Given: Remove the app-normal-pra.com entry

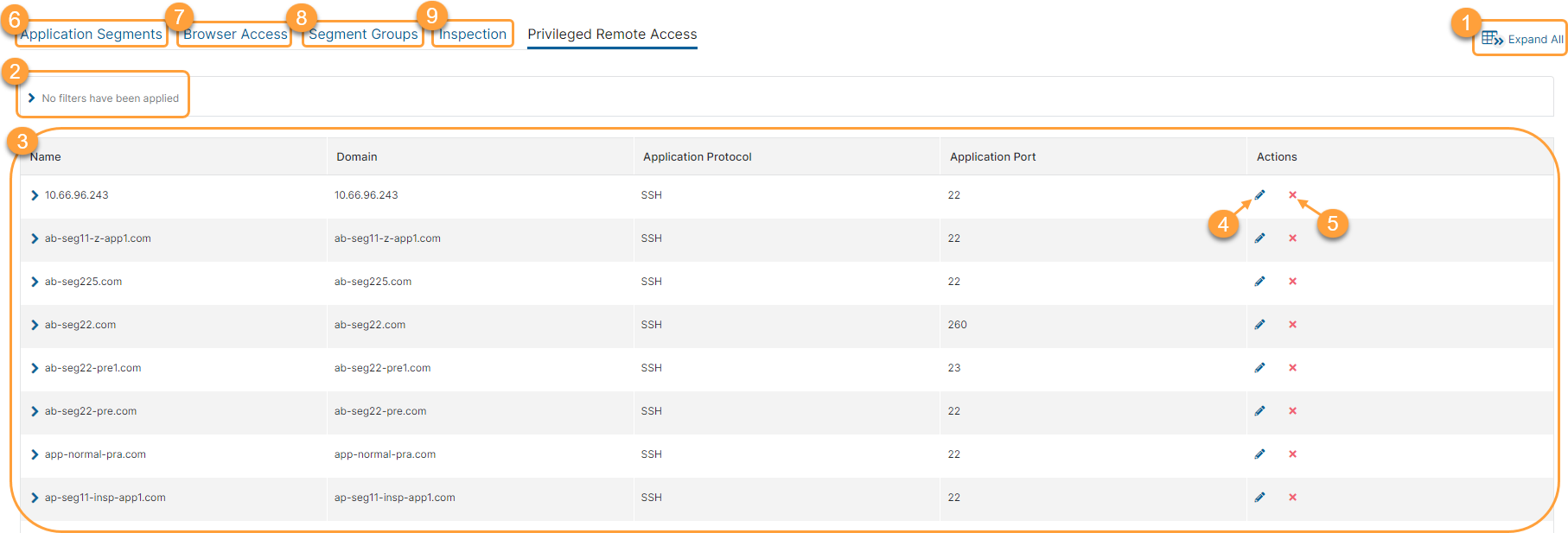Looking at the screenshot, I should (1292, 454).
